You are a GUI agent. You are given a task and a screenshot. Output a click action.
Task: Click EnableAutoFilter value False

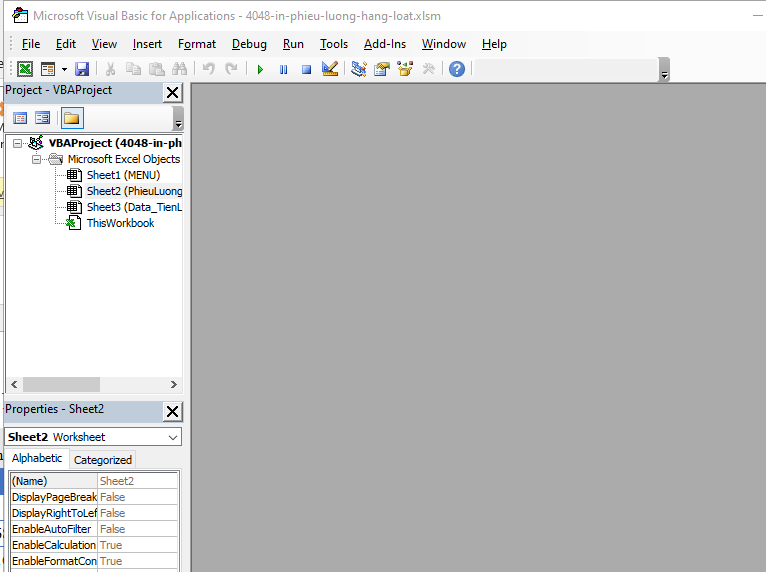point(137,530)
